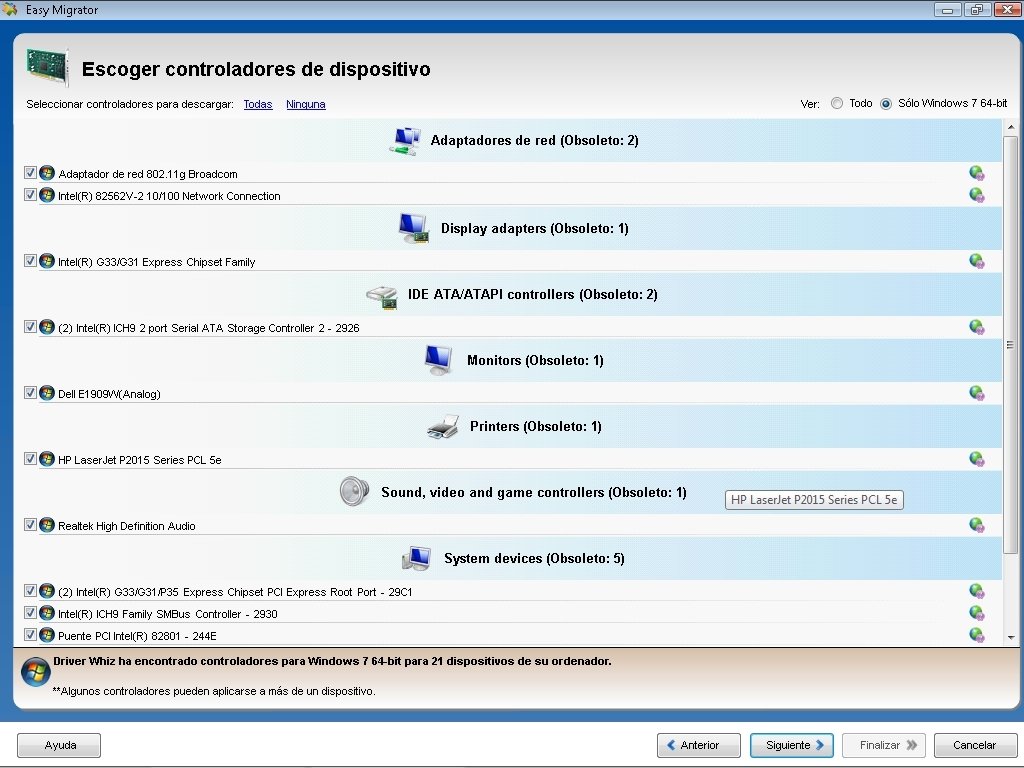1024x768 pixels.
Task: Click 'Printers (Obsoleto: 1)' header text
Action: click(536, 426)
